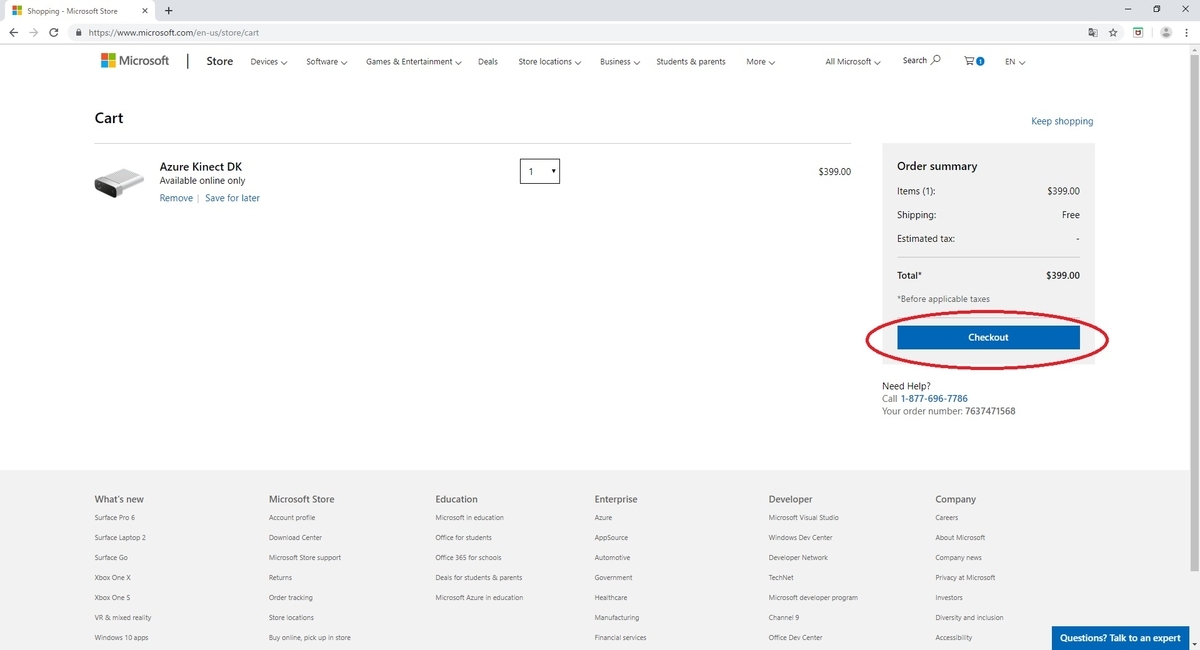
Task: Open Deals for students & parents link
Action: pyautogui.click(x=479, y=578)
